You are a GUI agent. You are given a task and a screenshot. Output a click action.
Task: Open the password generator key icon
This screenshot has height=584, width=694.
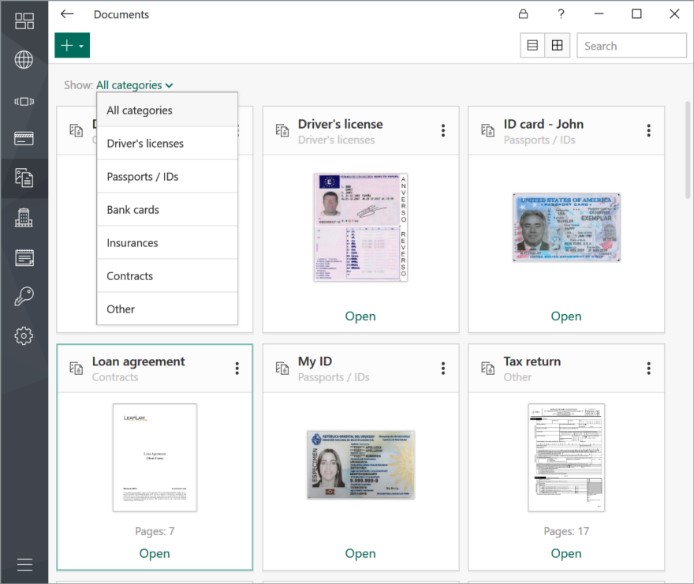click(x=24, y=296)
